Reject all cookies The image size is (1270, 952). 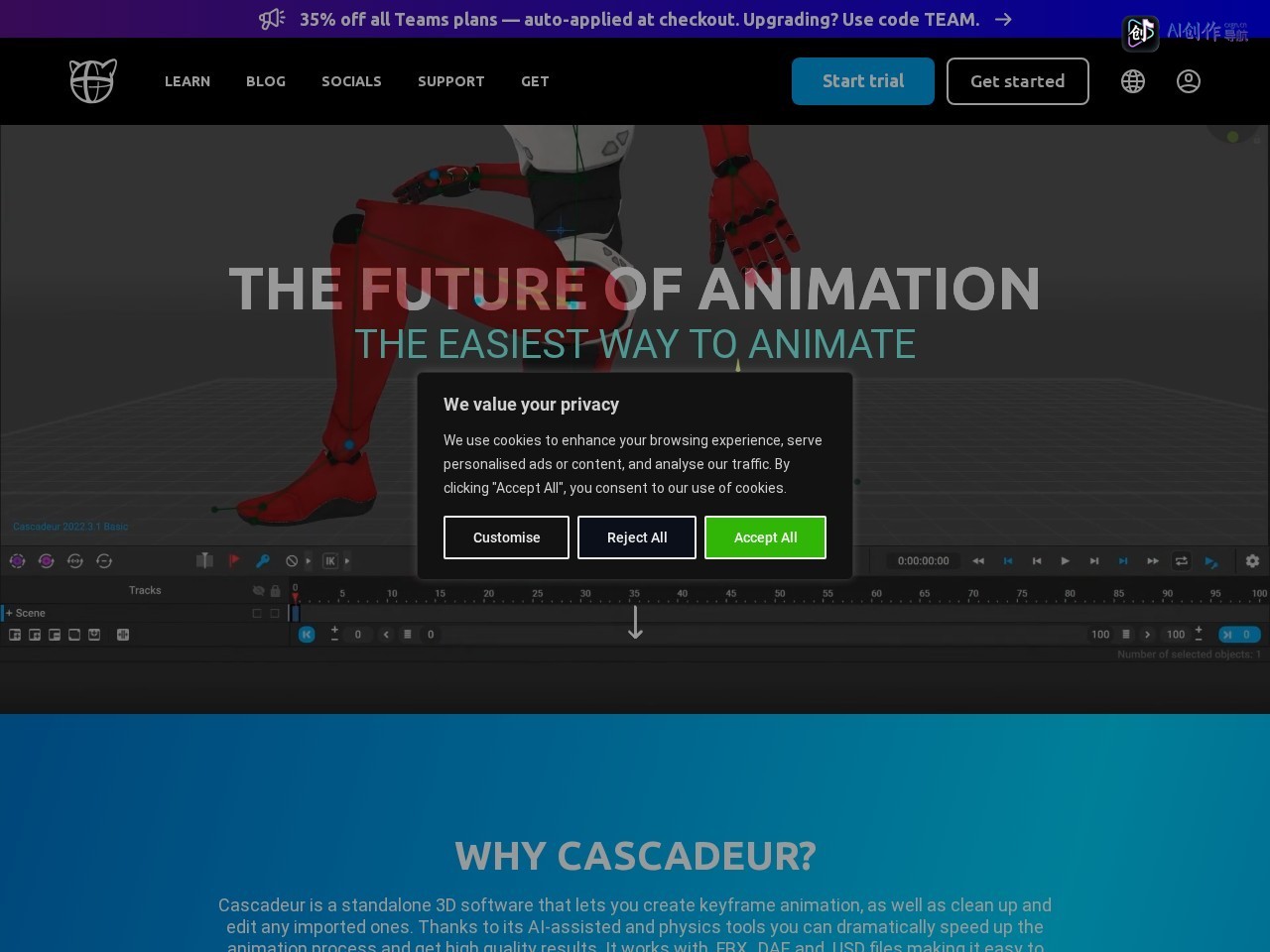click(x=637, y=537)
